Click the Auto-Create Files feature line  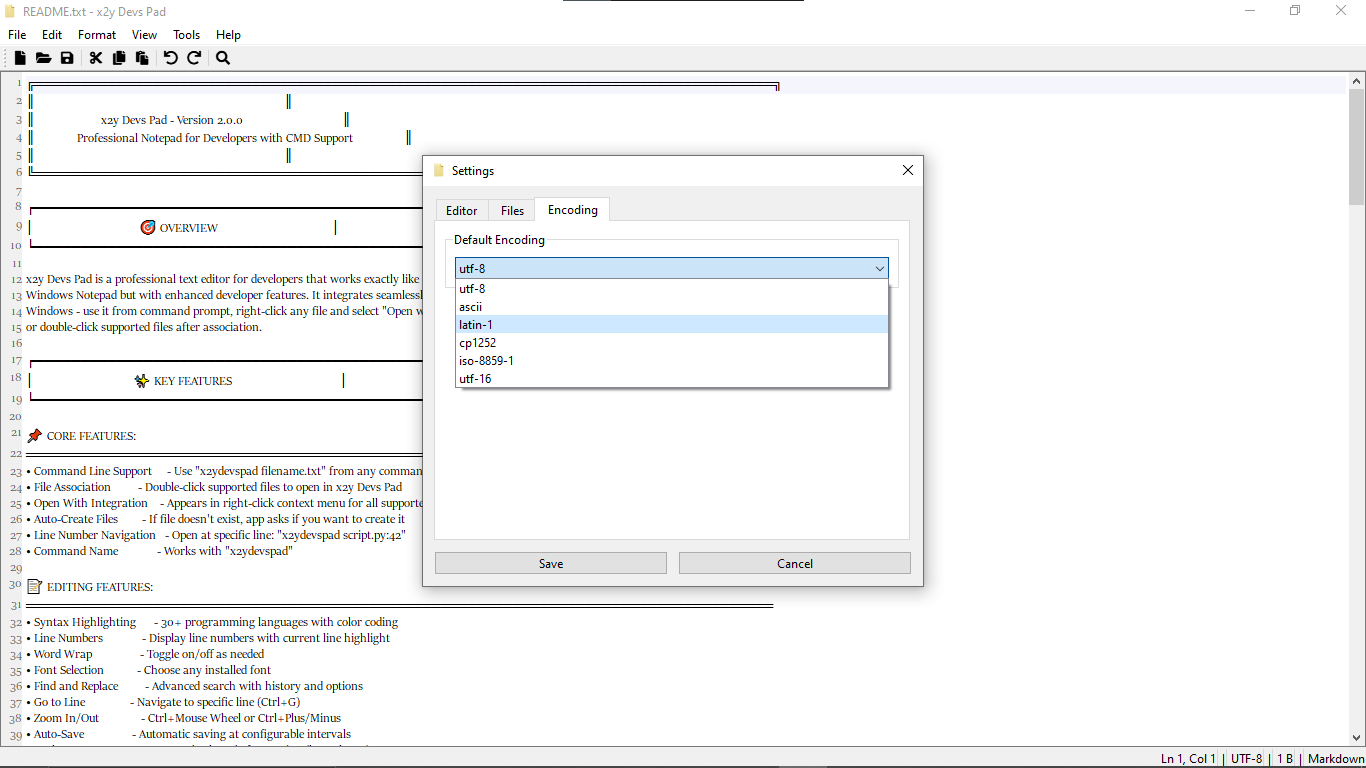(x=215, y=519)
